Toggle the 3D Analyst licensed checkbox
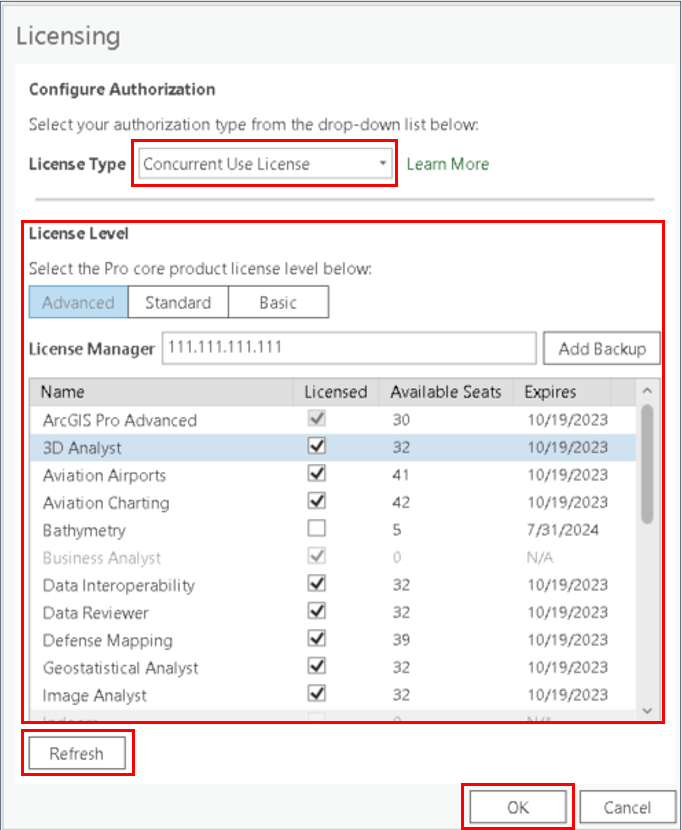The height and width of the screenshot is (830, 682). (317, 446)
